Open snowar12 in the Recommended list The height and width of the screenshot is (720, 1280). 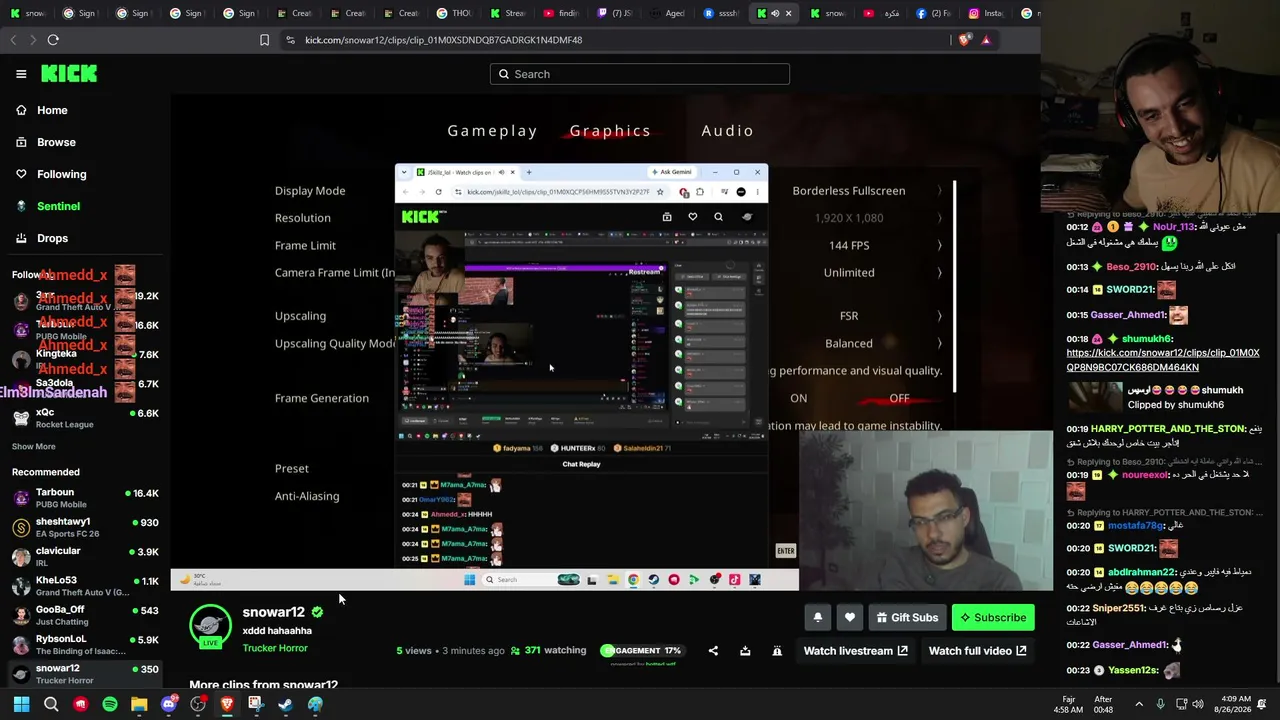85,674
